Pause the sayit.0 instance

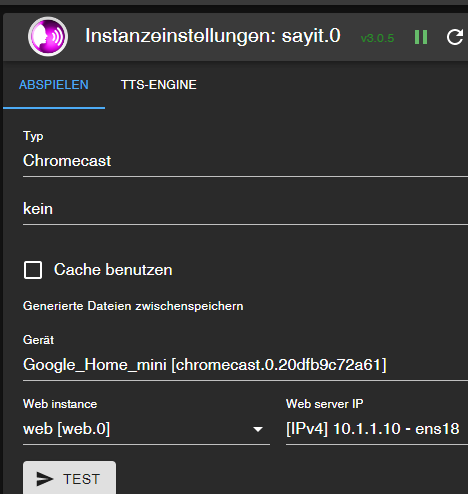[x=421, y=37]
